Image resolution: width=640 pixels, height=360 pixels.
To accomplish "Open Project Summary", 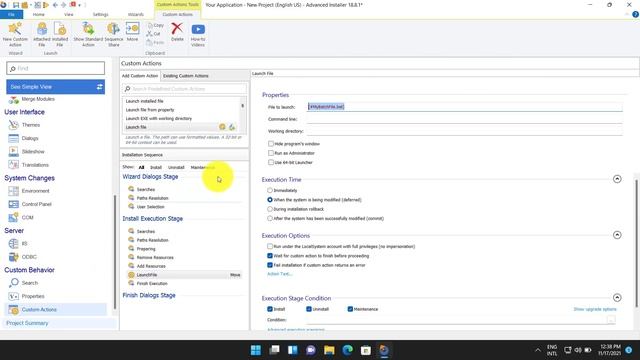I will 27,323.
